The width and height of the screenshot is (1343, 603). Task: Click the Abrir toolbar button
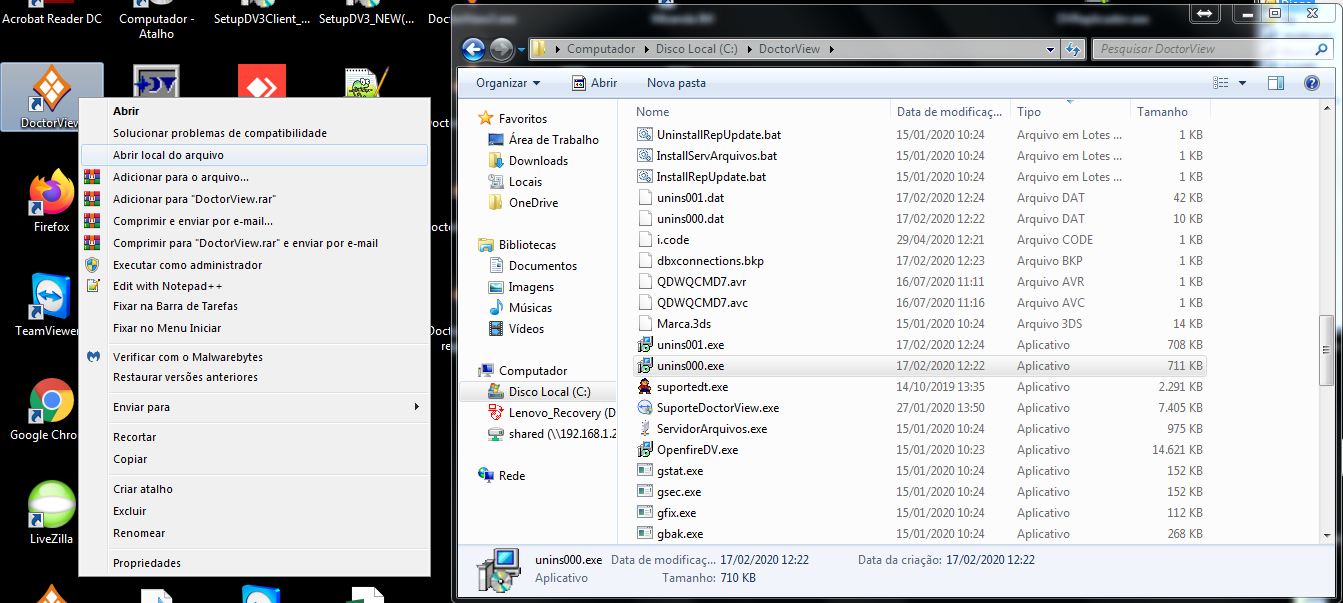coord(594,83)
